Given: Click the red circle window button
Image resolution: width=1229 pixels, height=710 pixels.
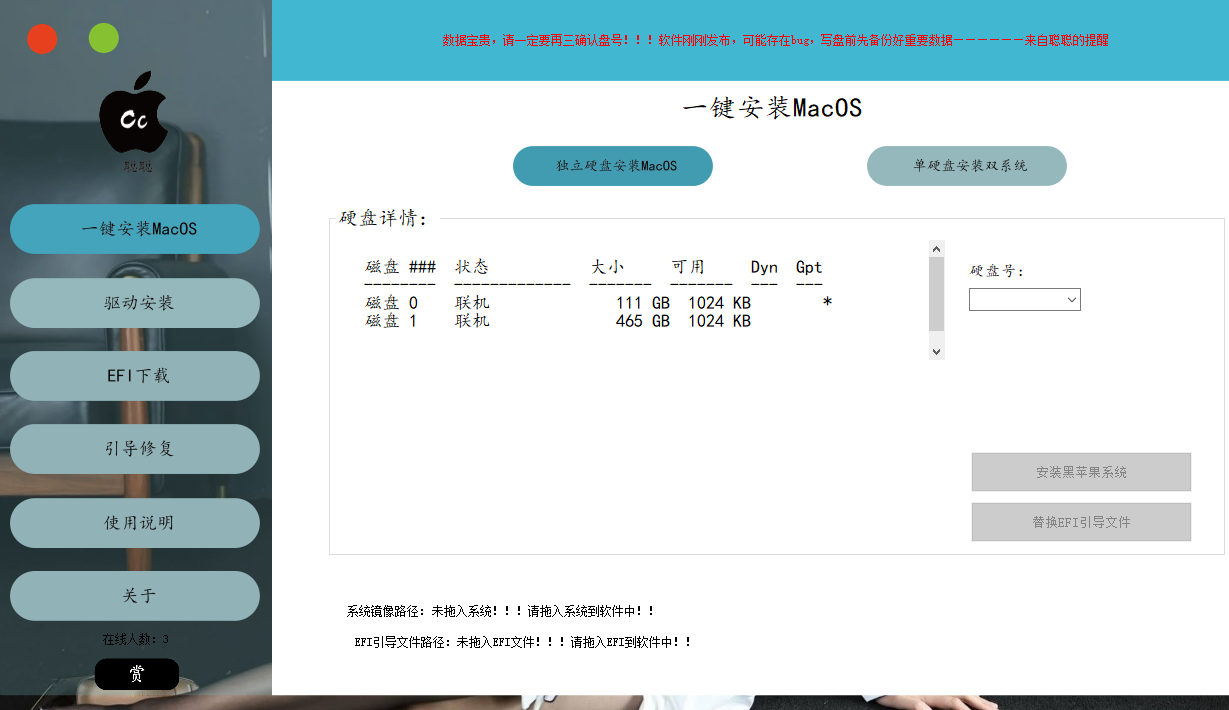Looking at the screenshot, I should click(x=42, y=39).
